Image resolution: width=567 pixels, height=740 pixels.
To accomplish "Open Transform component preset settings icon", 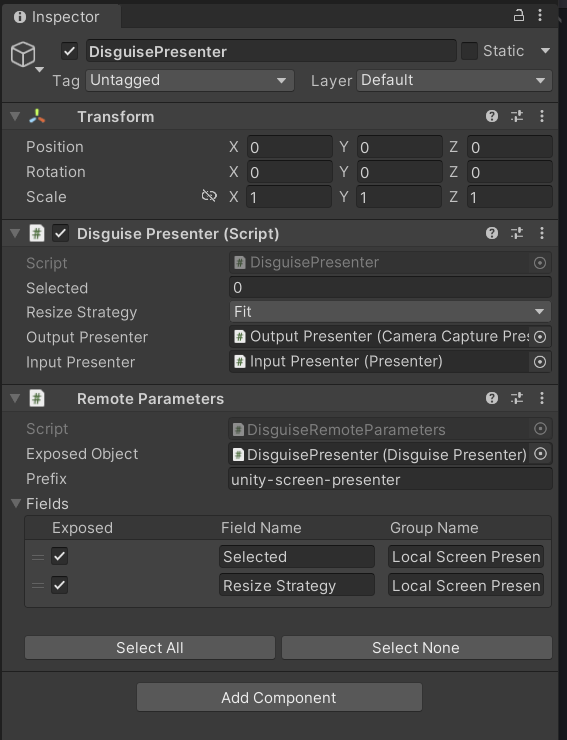I will pos(517,116).
